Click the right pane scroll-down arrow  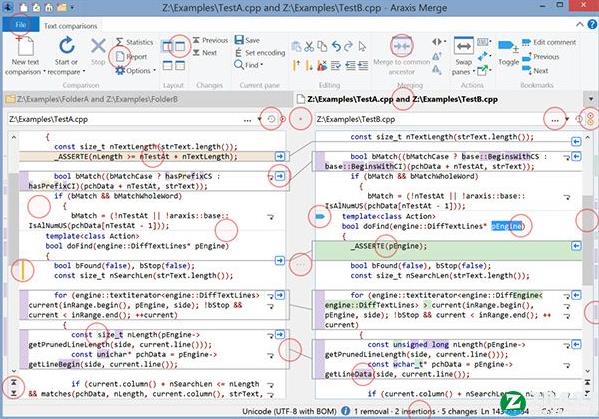tap(588, 370)
